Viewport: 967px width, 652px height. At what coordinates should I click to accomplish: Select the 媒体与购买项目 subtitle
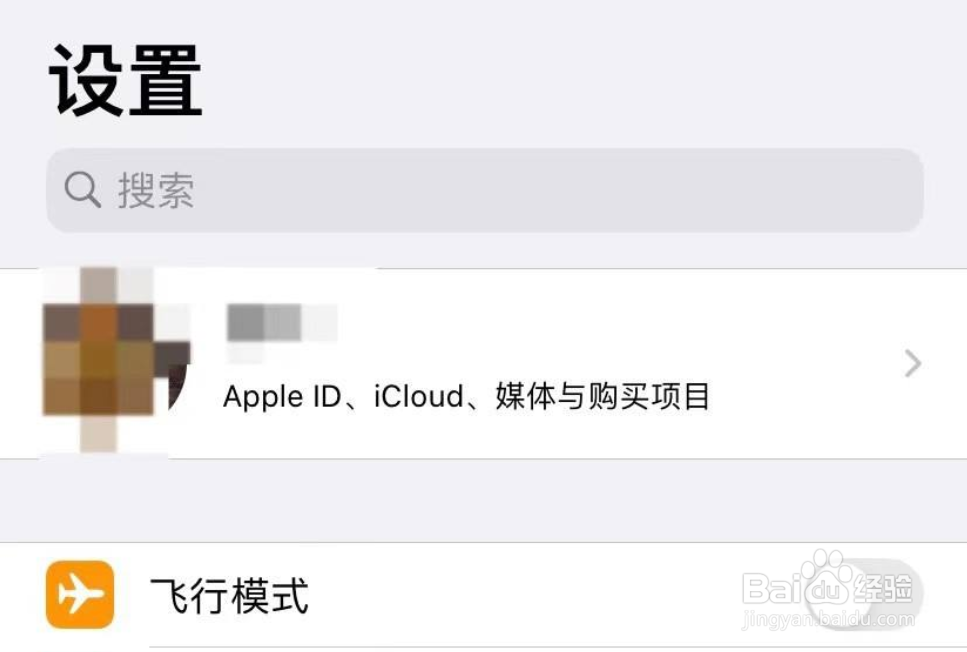603,396
